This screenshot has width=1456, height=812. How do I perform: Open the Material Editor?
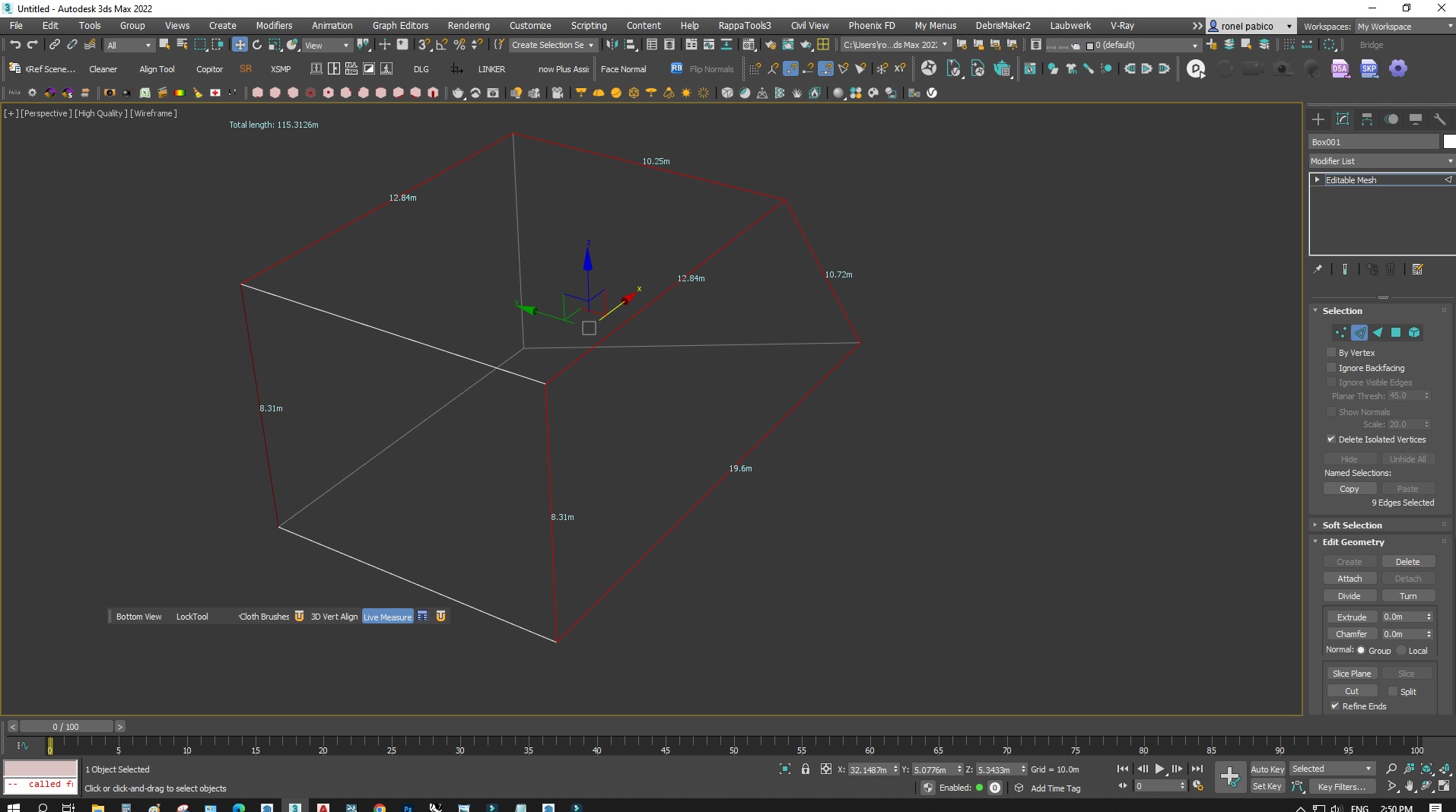749,45
